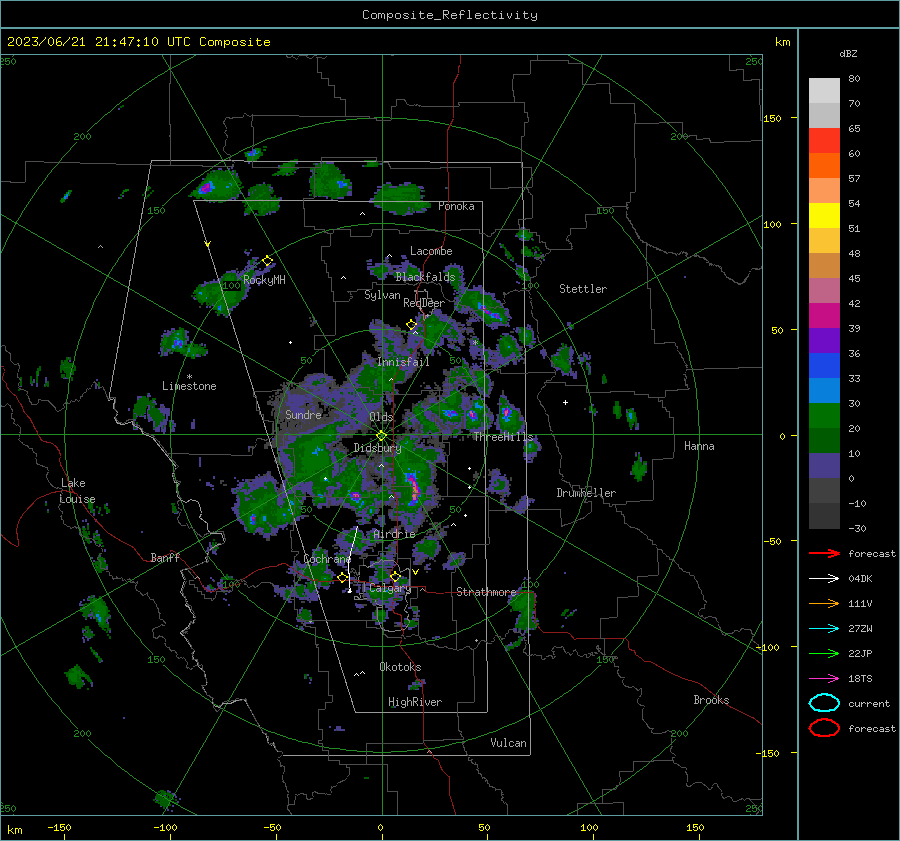Viewport: 900px width, 841px height.
Task: Click the cyan 27ZW arrow icon
Action: click(x=824, y=629)
